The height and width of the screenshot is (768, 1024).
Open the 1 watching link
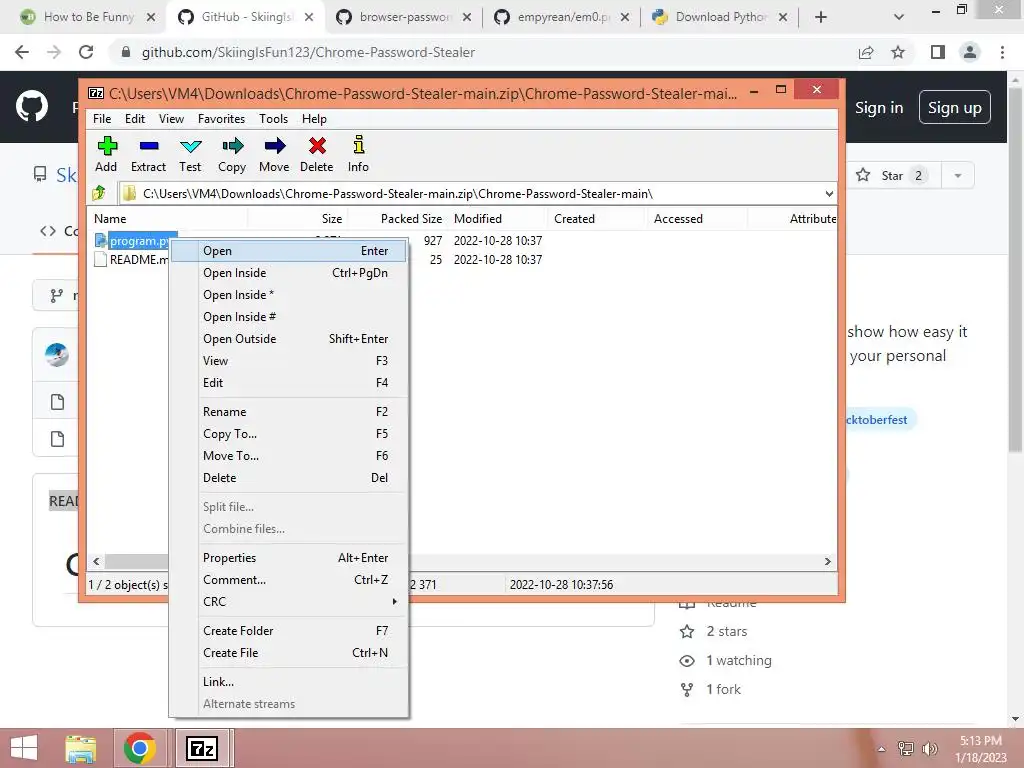tap(739, 660)
